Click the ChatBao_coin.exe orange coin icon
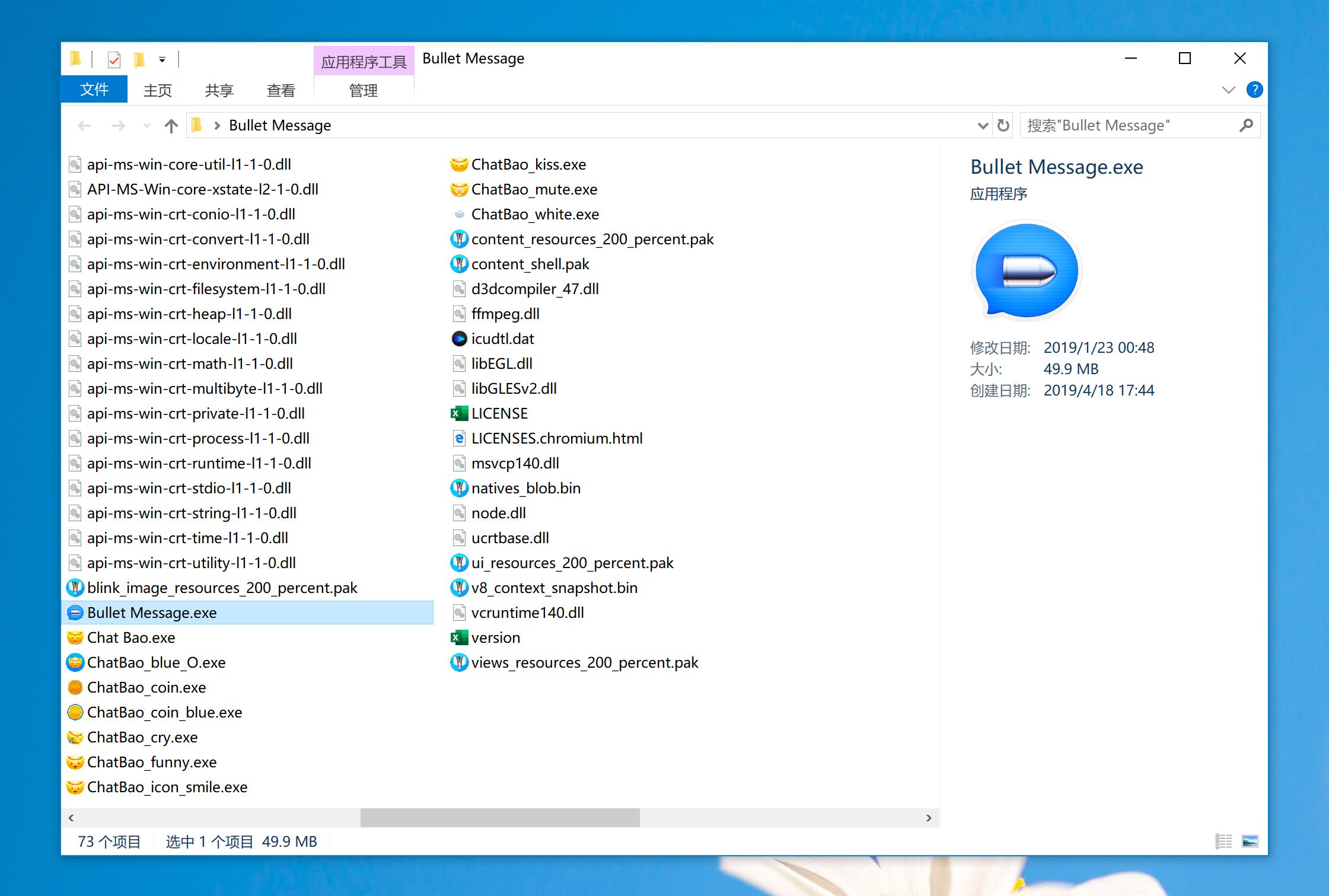 tap(75, 687)
